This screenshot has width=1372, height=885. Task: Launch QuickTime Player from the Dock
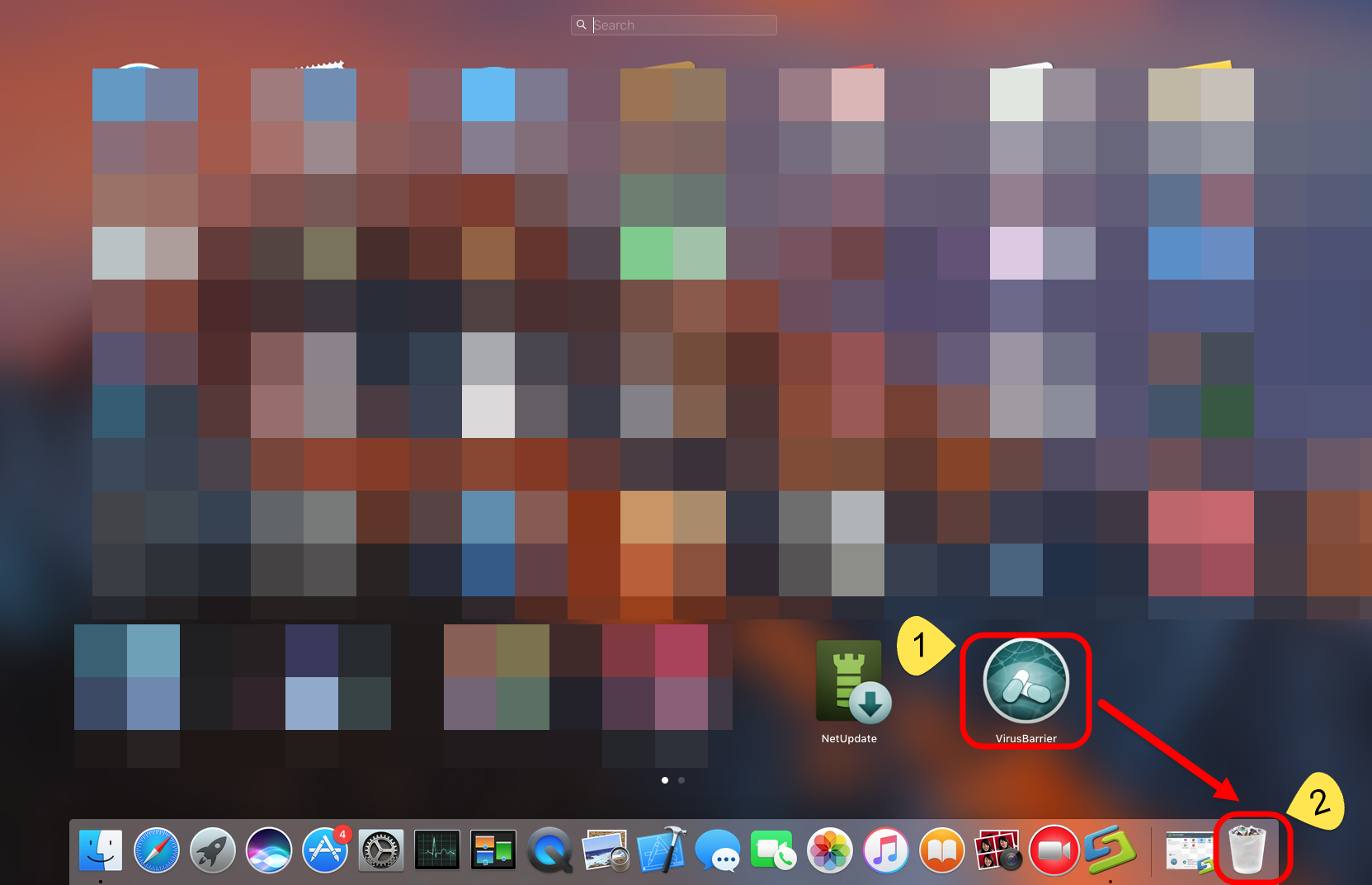(x=549, y=850)
